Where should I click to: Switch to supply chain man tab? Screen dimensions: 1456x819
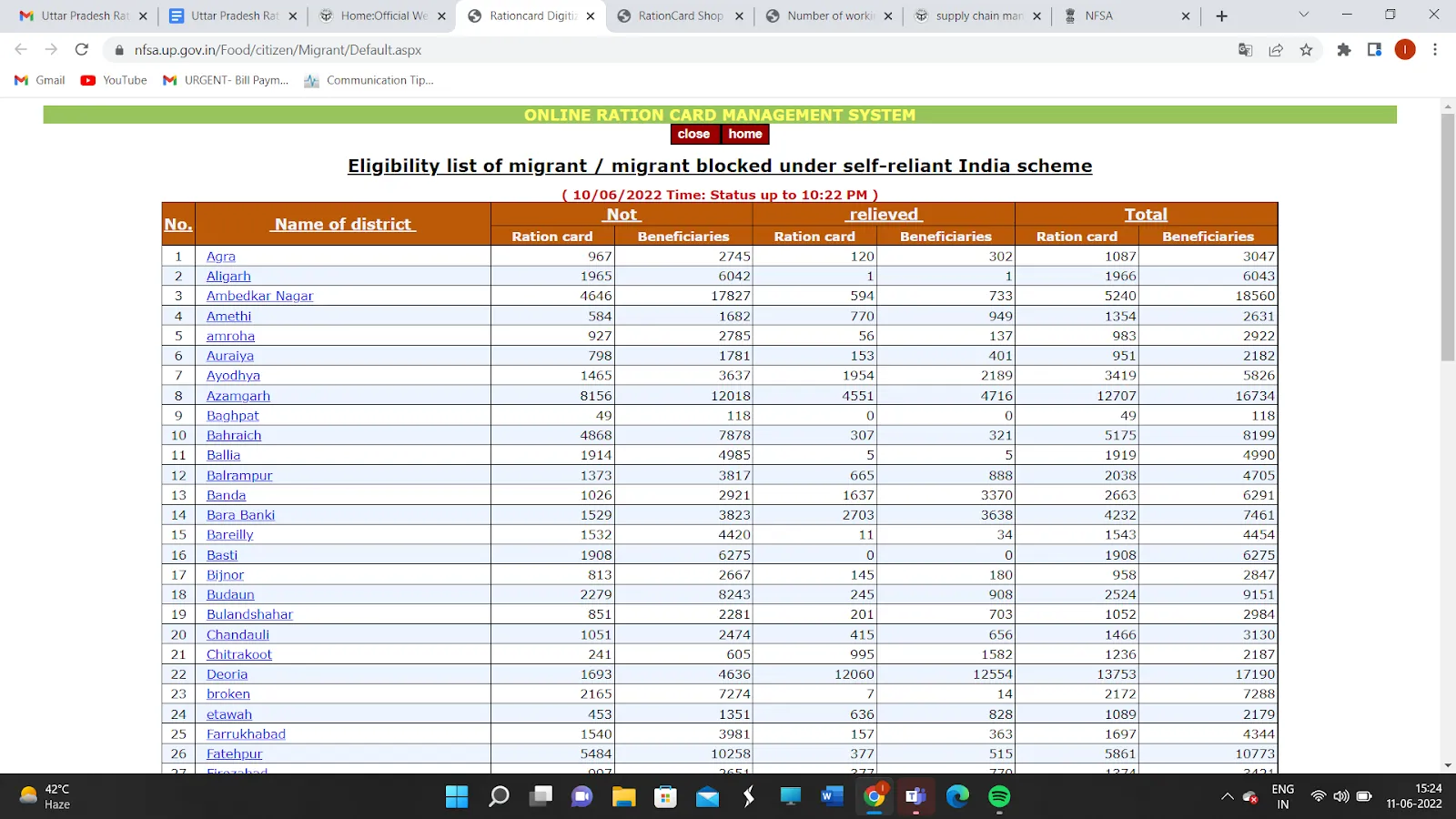coord(978,15)
